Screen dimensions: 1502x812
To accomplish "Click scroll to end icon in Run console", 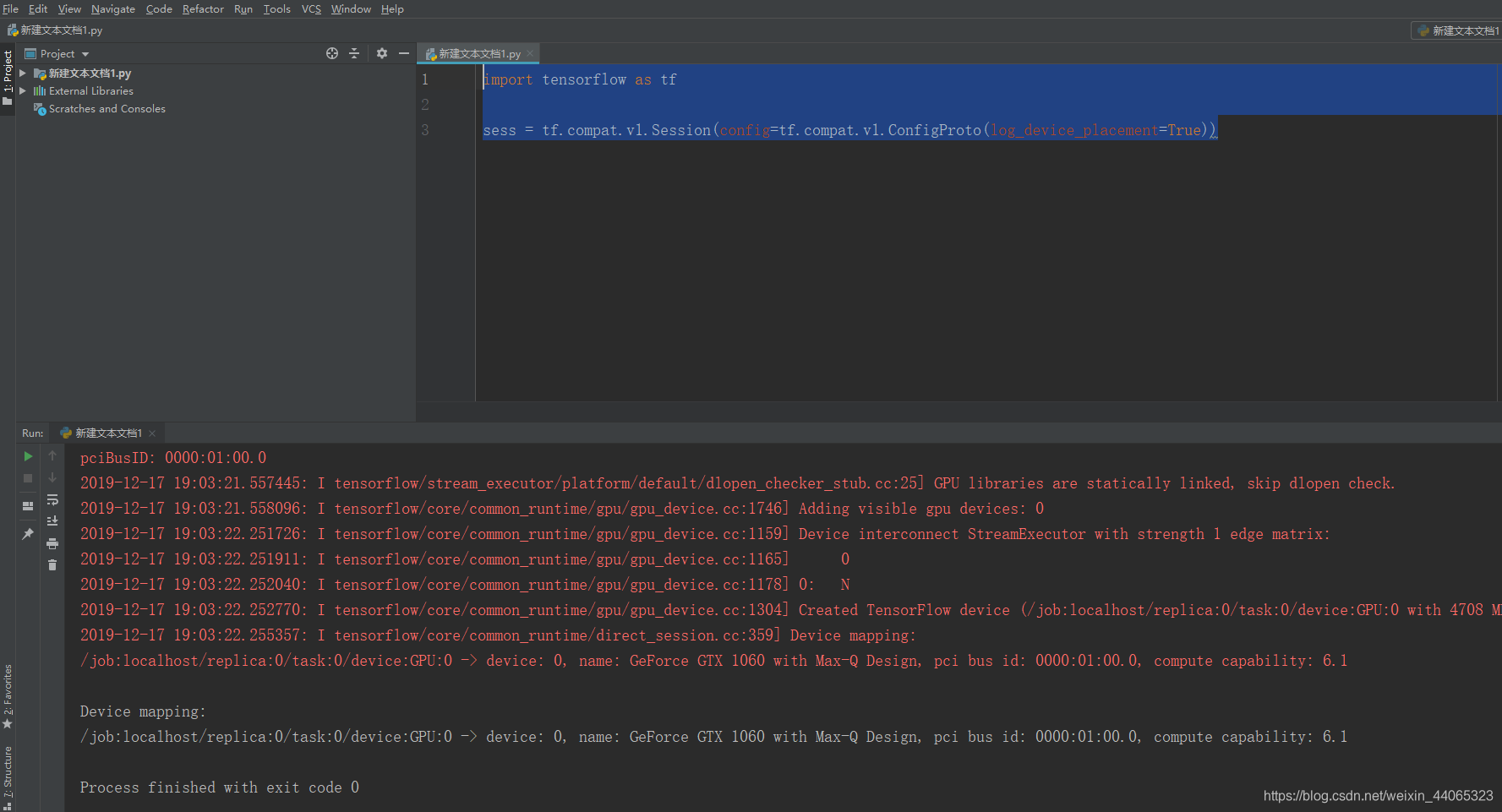I will 52,521.
